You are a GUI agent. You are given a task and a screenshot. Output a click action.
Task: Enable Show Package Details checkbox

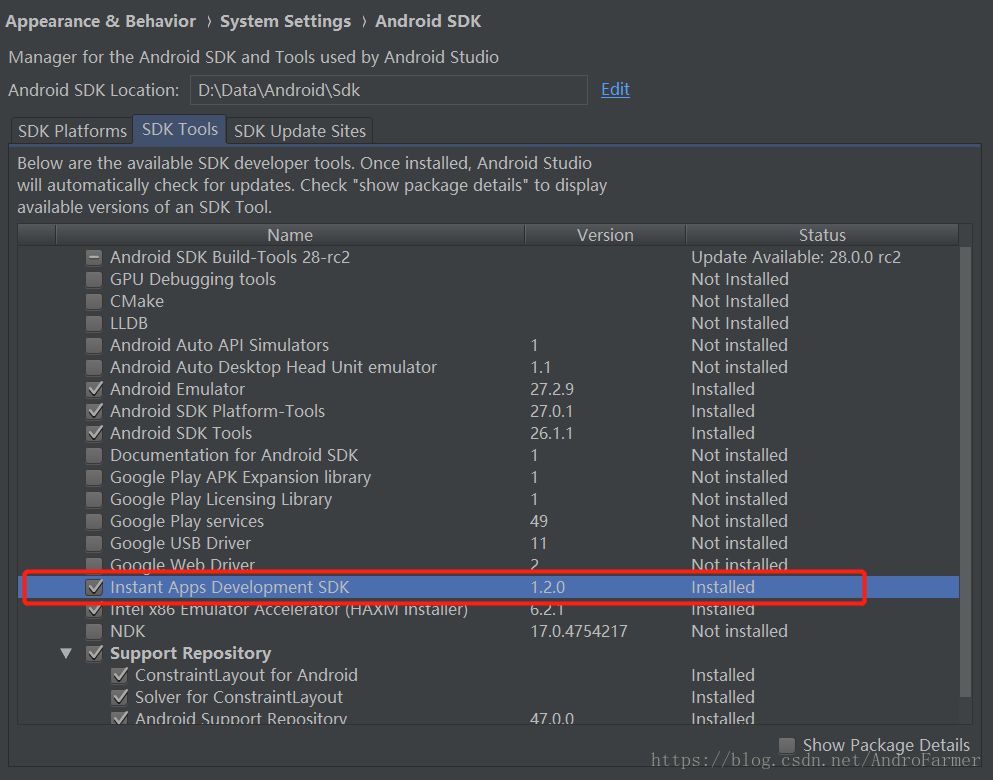click(787, 745)
